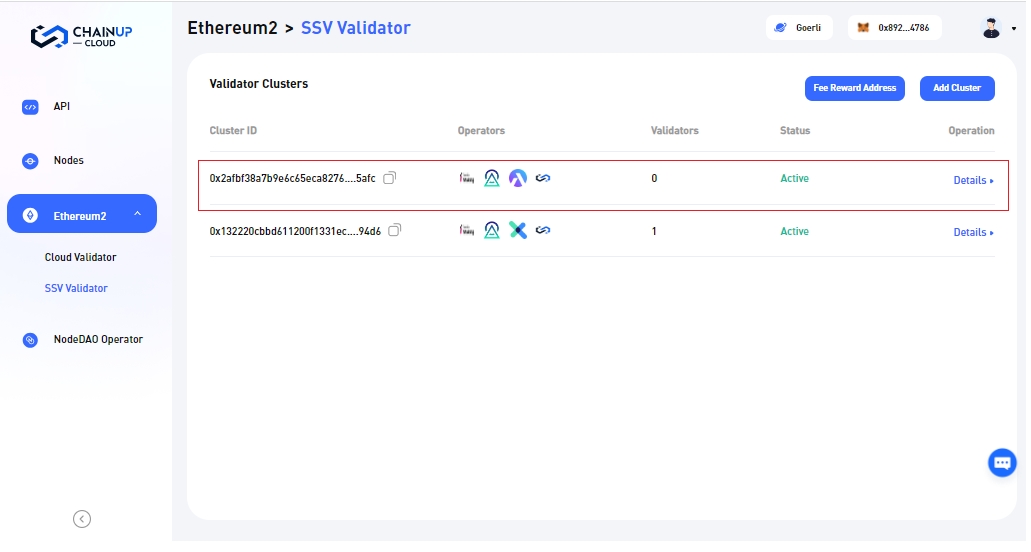1031x552 pixels.
Task: Copy the 0x2afbf38a cluster ID
Action: tap(390, 178)
